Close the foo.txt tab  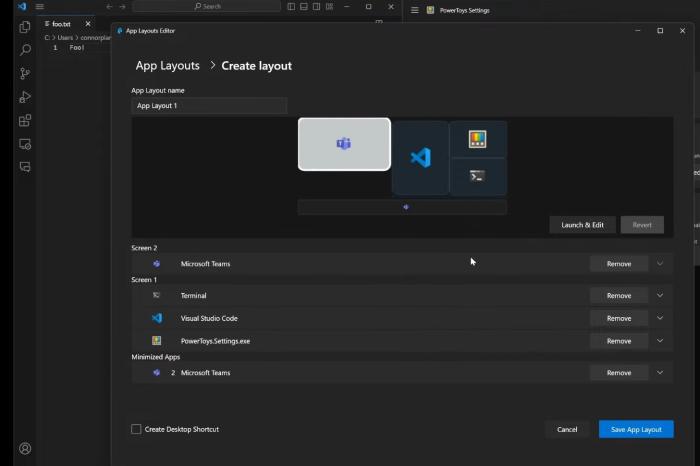88,24
